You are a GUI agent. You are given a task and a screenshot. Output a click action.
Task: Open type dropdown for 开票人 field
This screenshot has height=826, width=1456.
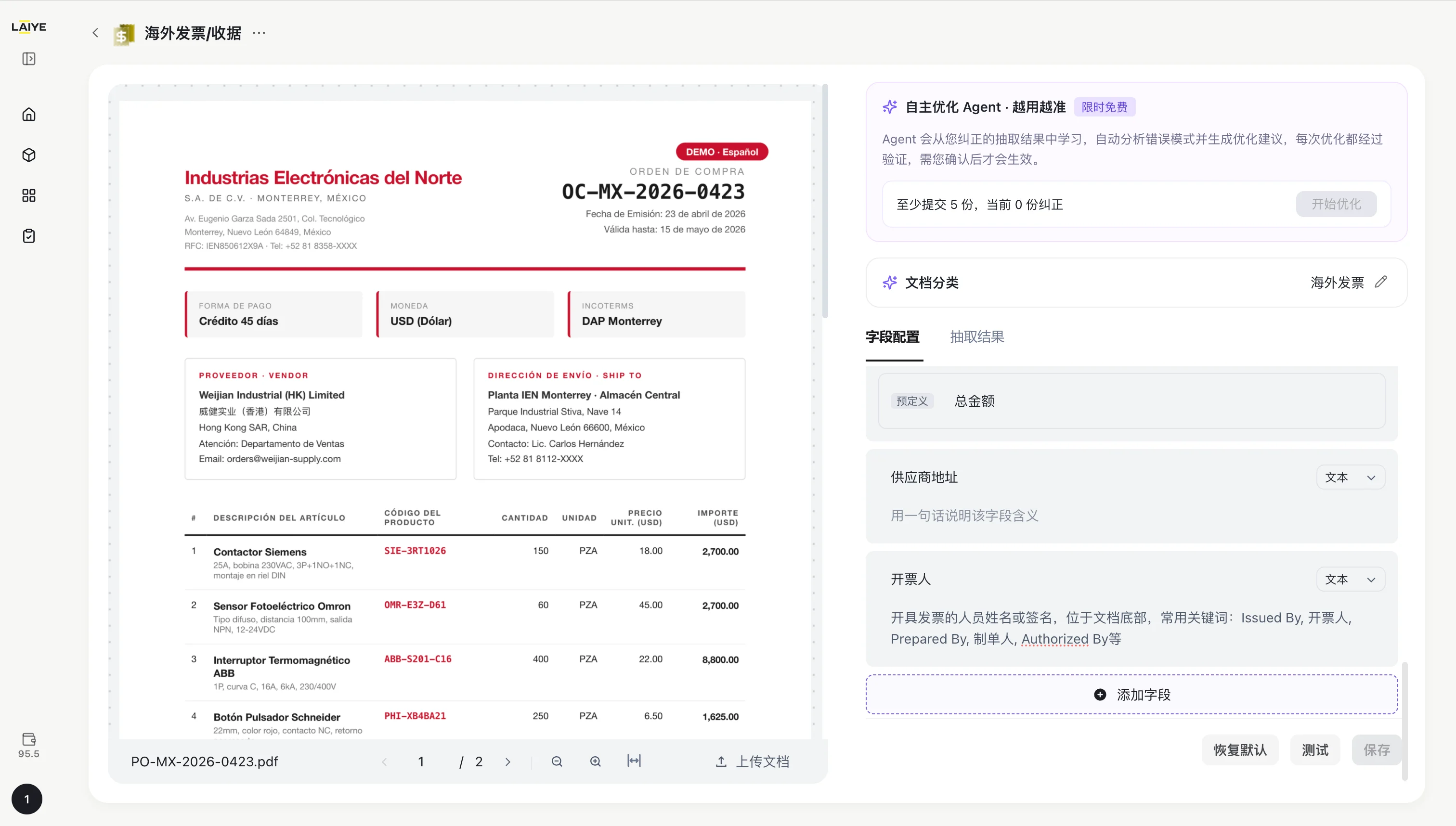tap(1351, 579)
